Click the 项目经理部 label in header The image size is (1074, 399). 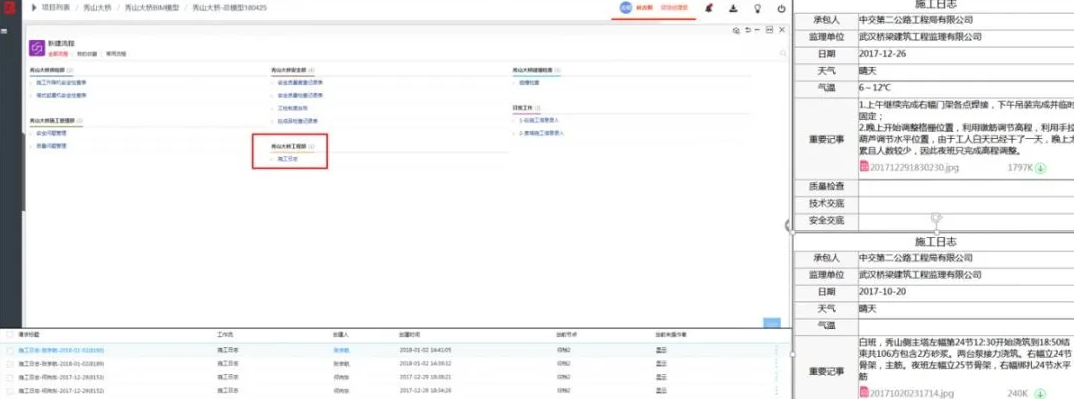674,8
